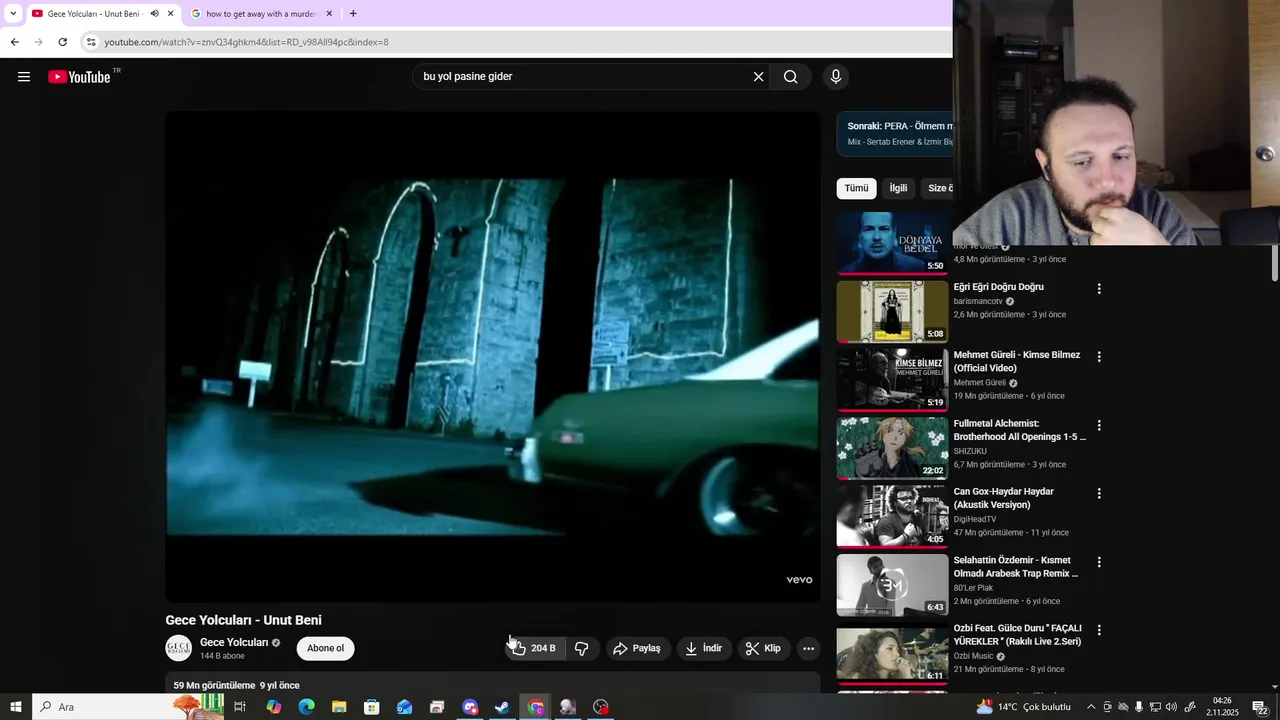Viewport: 1280px width, 720px height.
Task: Open the YouTube hamburger guide menu
Action: [24, 77]
